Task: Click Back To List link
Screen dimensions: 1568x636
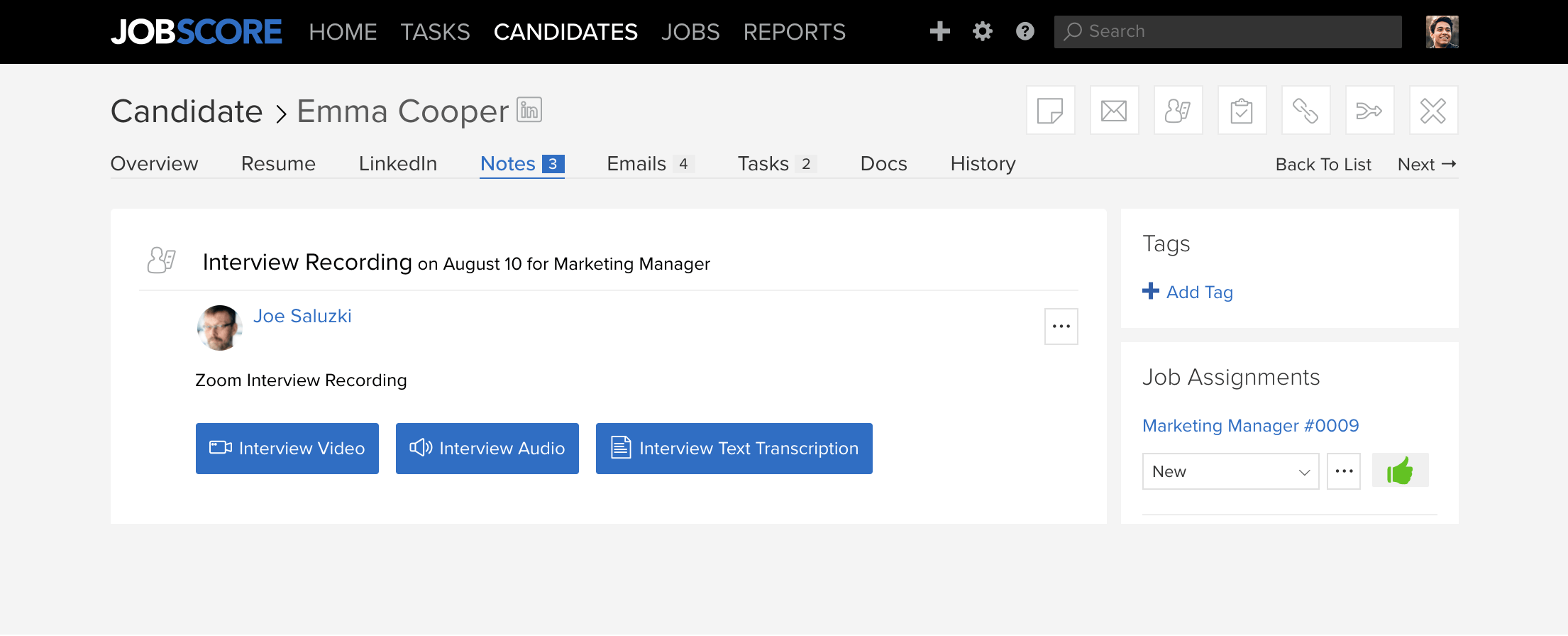Action: [x=1323, y=165]
